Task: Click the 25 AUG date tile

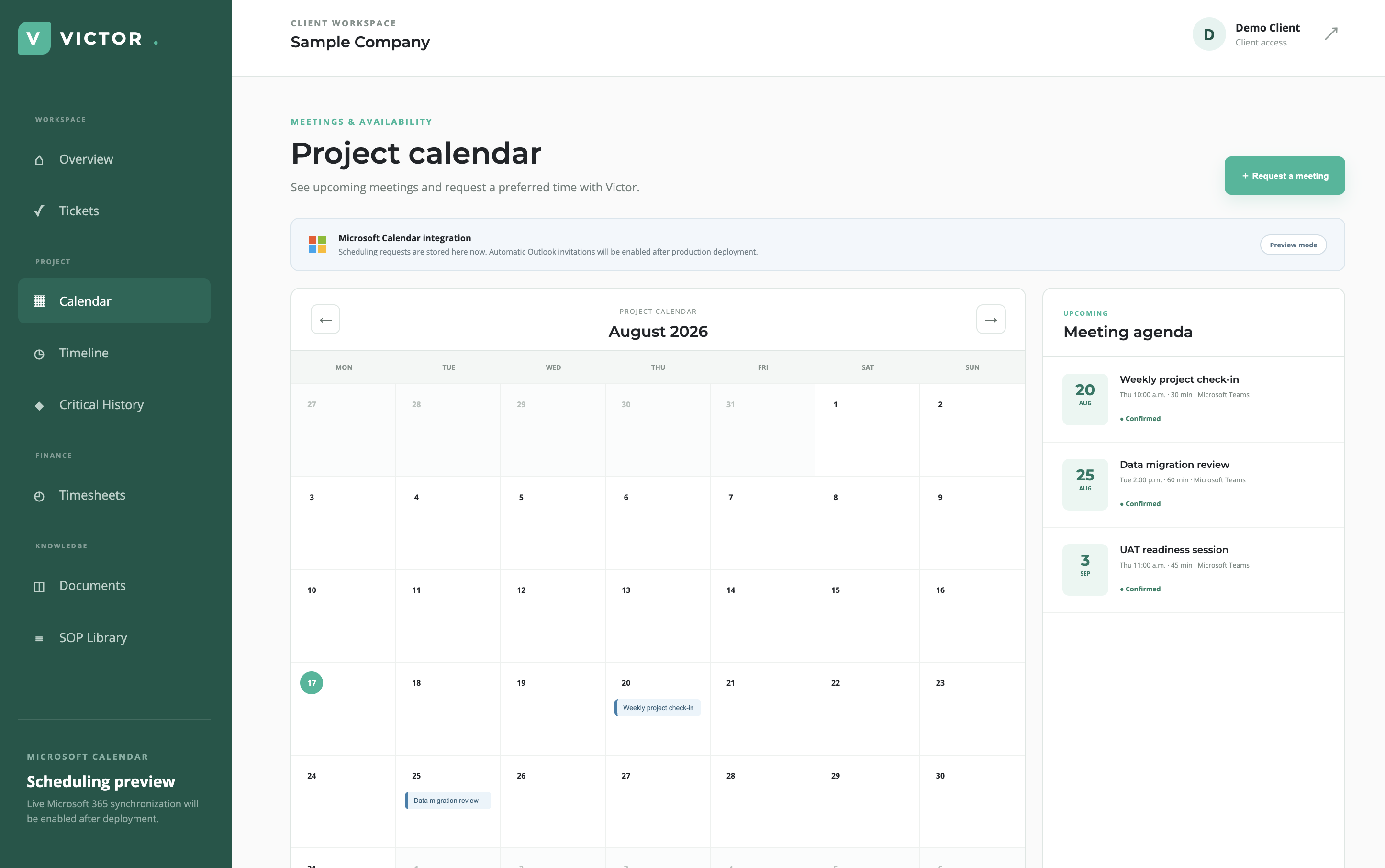Action: pos(1084,485)
